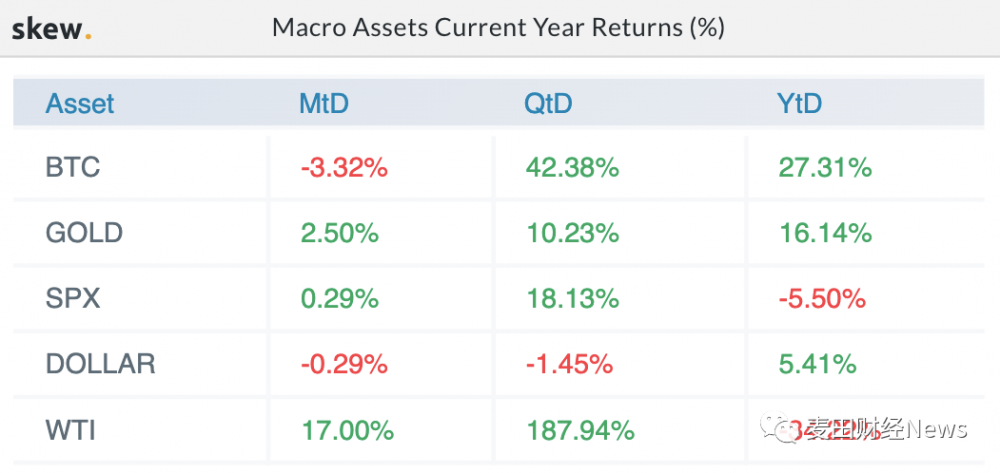Click WTI QtD value 187.94%
The height and width of the screenshot is (473, 1000).
point(579,431)
